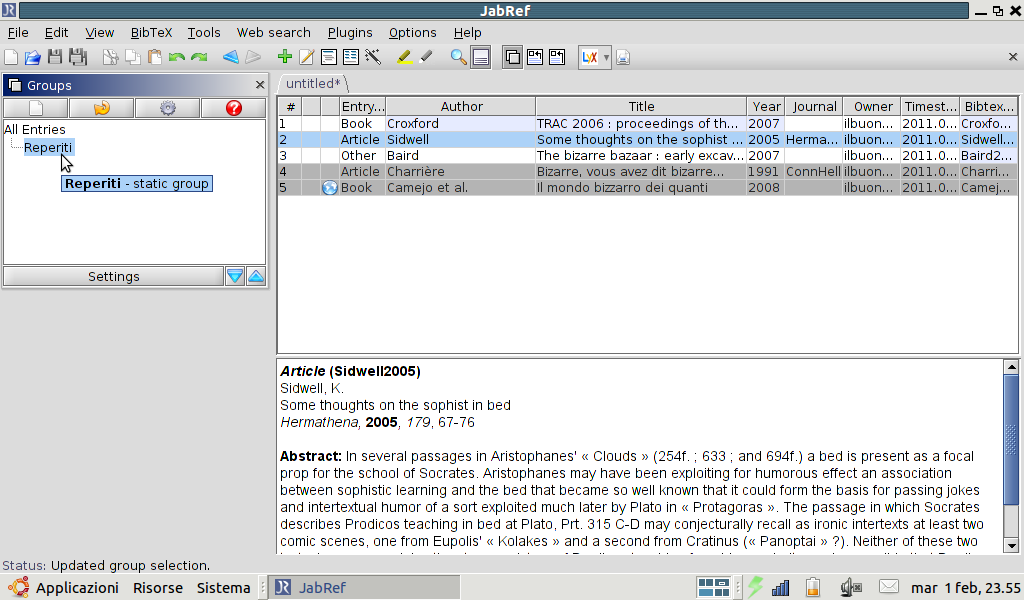
Task: Redo with the green right arrow icon
Action: pos(199,57)
